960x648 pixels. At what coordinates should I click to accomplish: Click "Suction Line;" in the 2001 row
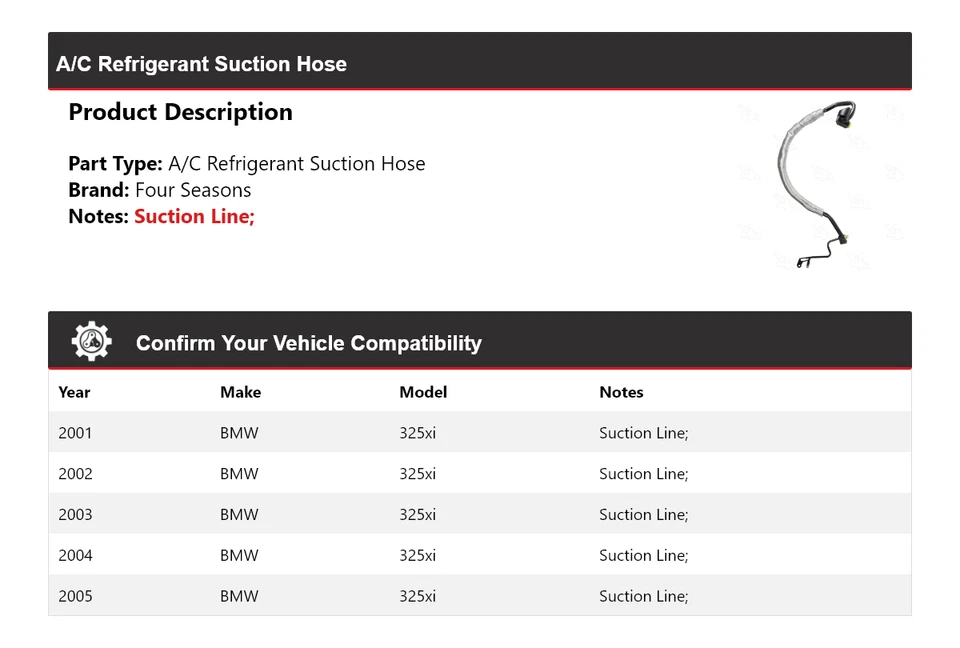pos(643,433)
